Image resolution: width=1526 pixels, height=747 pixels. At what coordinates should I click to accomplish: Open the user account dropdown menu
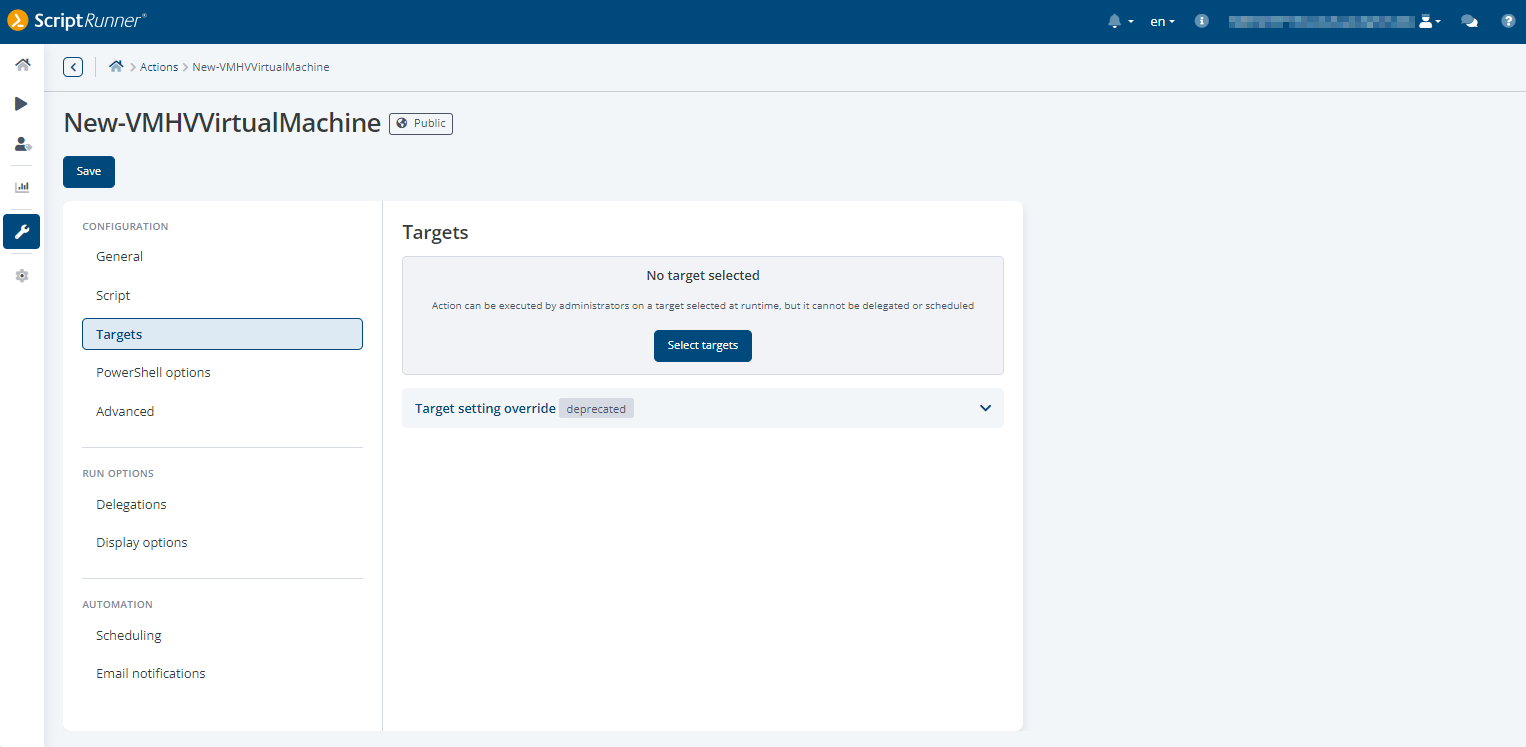(1430, 21)
